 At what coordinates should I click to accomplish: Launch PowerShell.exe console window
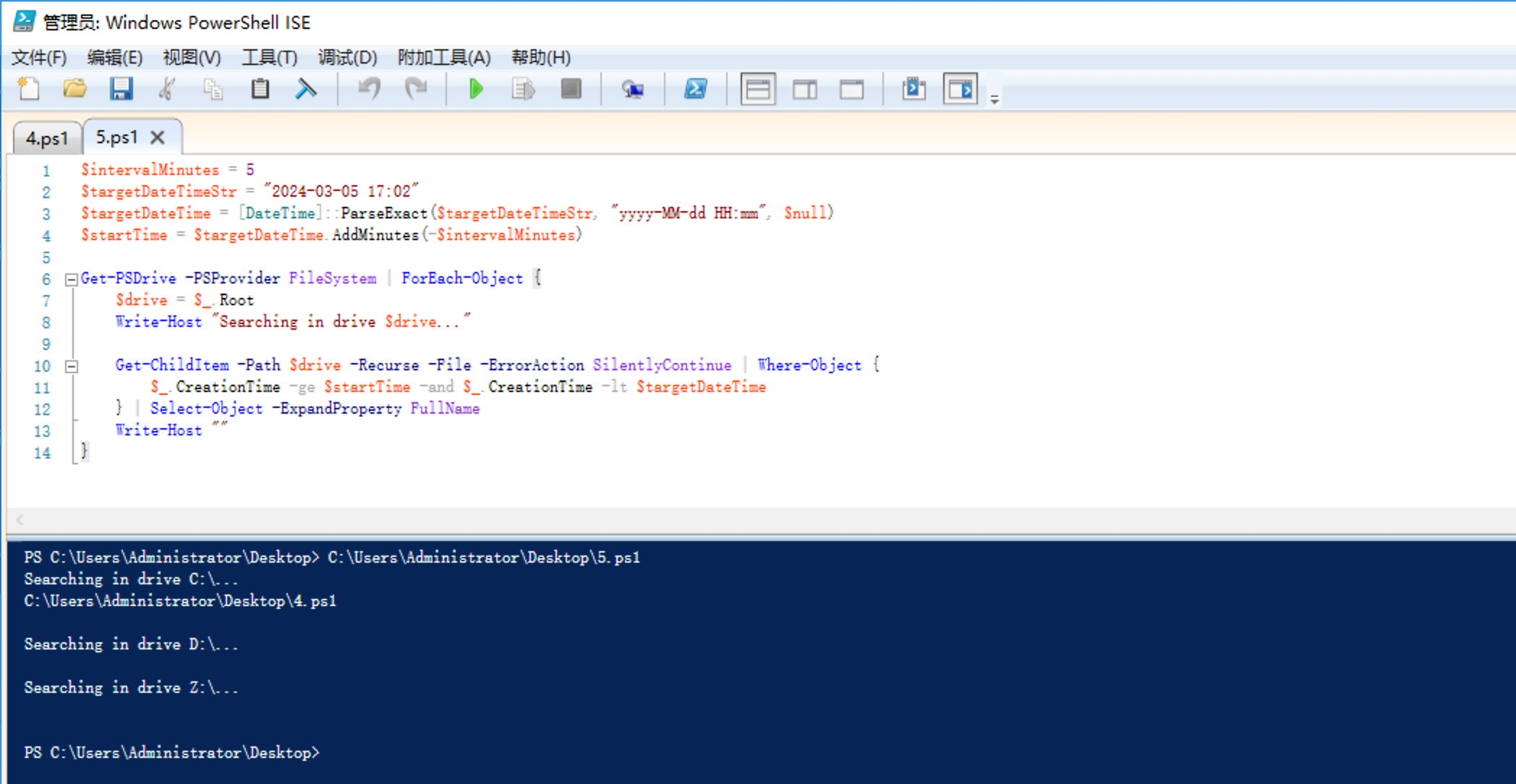pyautogui.click(x=695, y=89)
